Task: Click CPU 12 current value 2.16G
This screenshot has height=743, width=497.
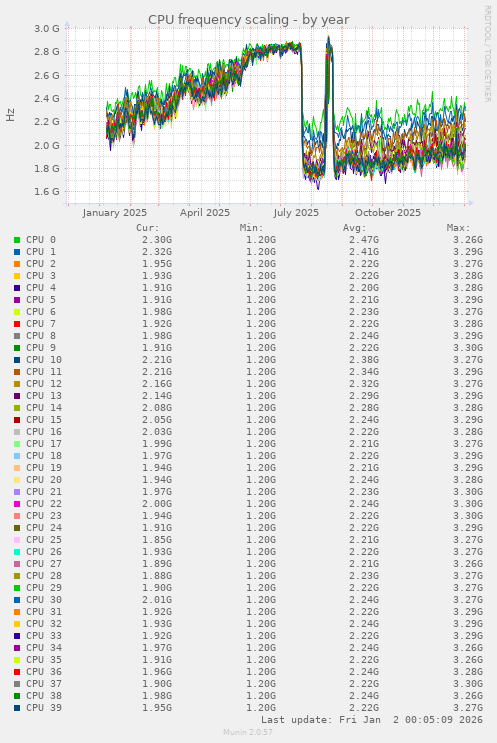Action: [x=157, y=384]
